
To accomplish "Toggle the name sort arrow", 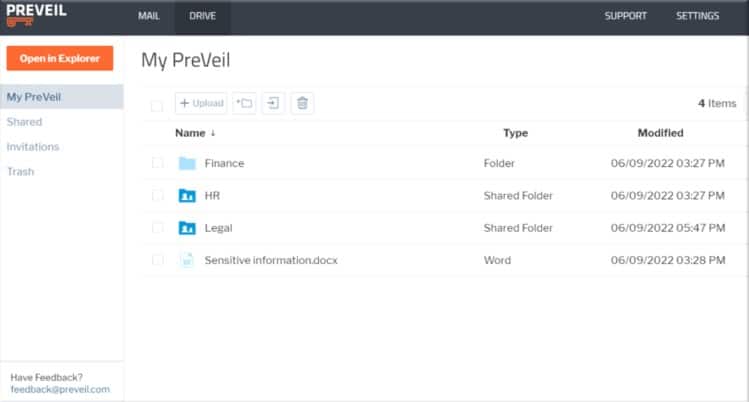I will pyautogui.click(x=213, y=133).
